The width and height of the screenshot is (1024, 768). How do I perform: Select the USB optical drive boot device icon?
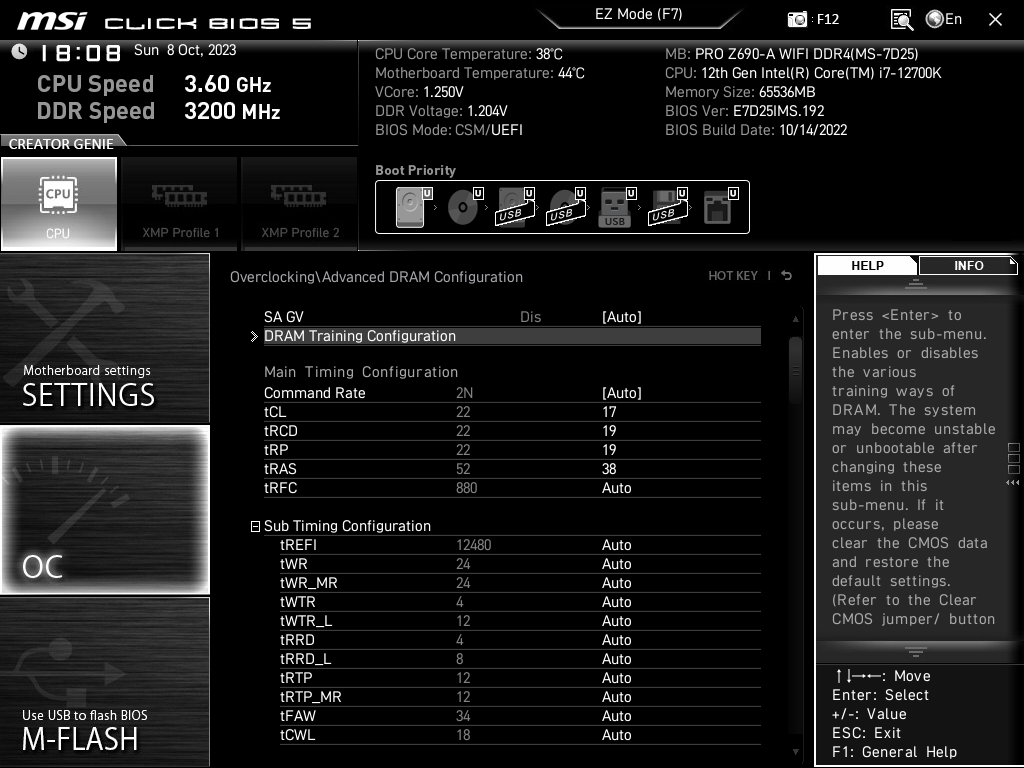pyautogui.click(x=566, y=207)
